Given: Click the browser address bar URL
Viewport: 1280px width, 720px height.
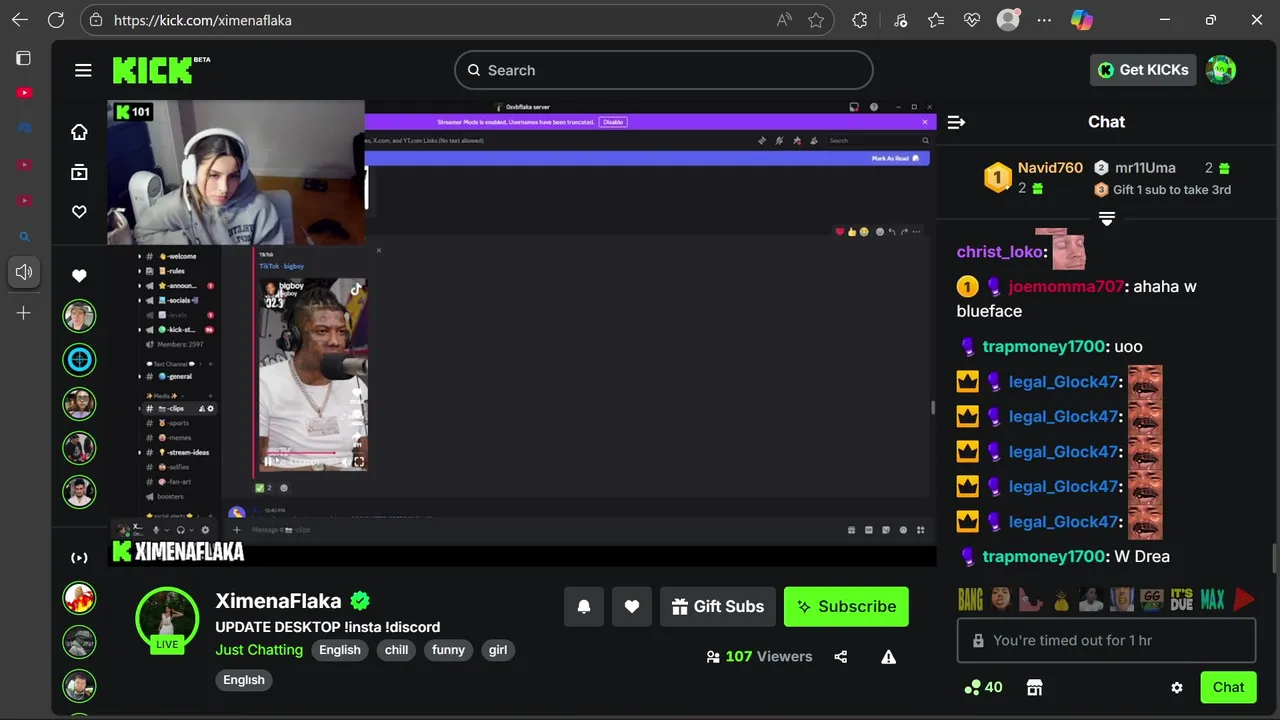Looking at the screenshot, I should pos(203,20).
